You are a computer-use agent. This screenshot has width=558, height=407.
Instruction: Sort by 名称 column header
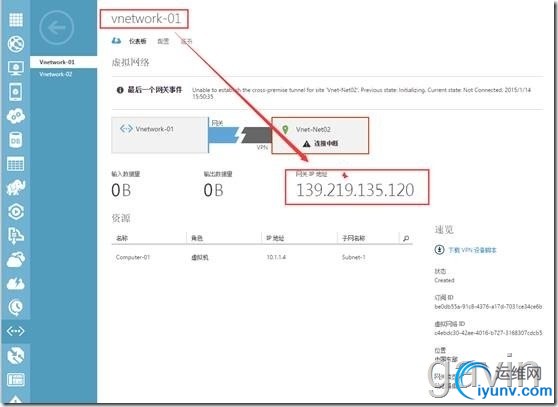[122, 238]
